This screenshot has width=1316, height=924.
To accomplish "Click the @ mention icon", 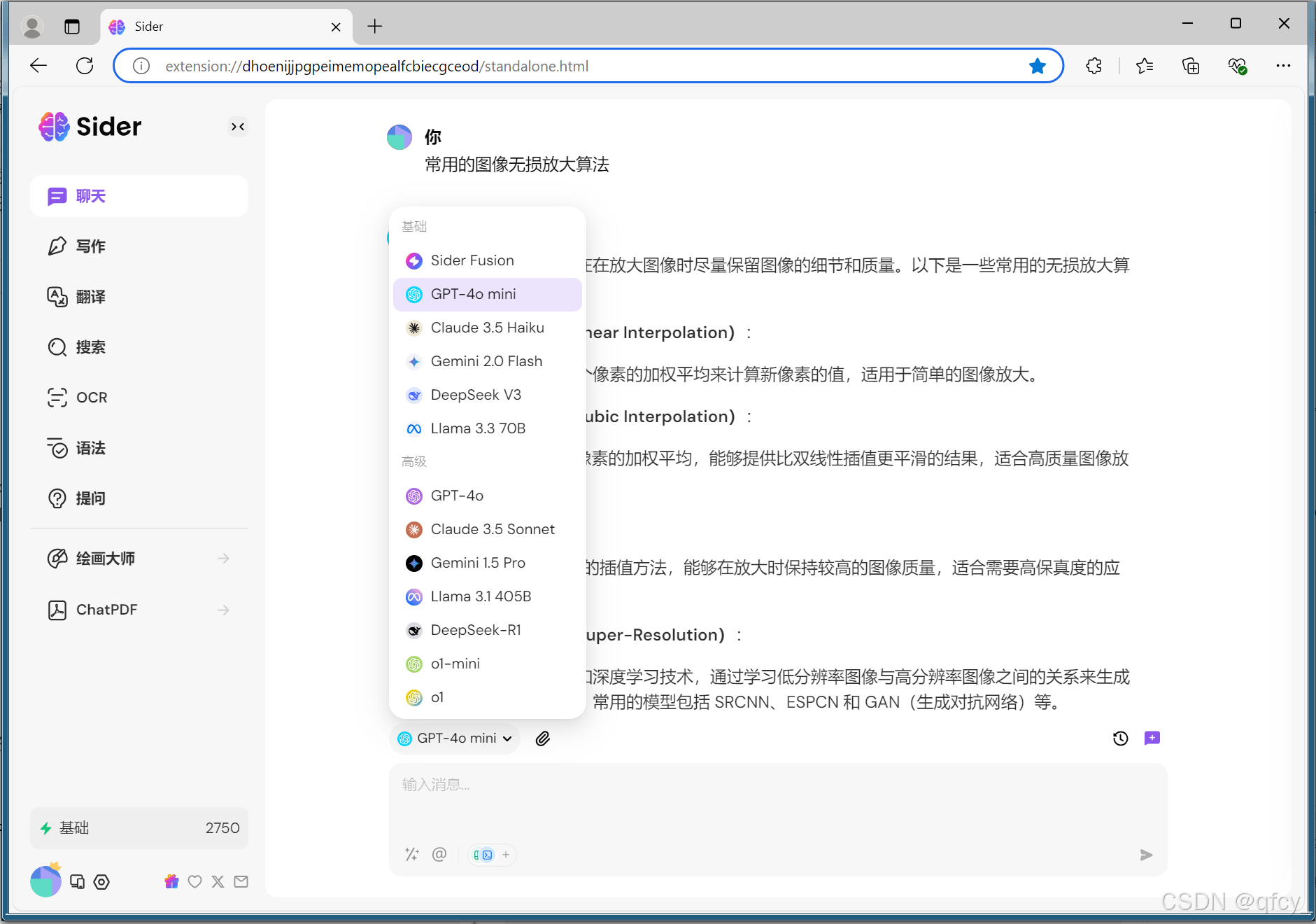I will (x=439, y=854).
